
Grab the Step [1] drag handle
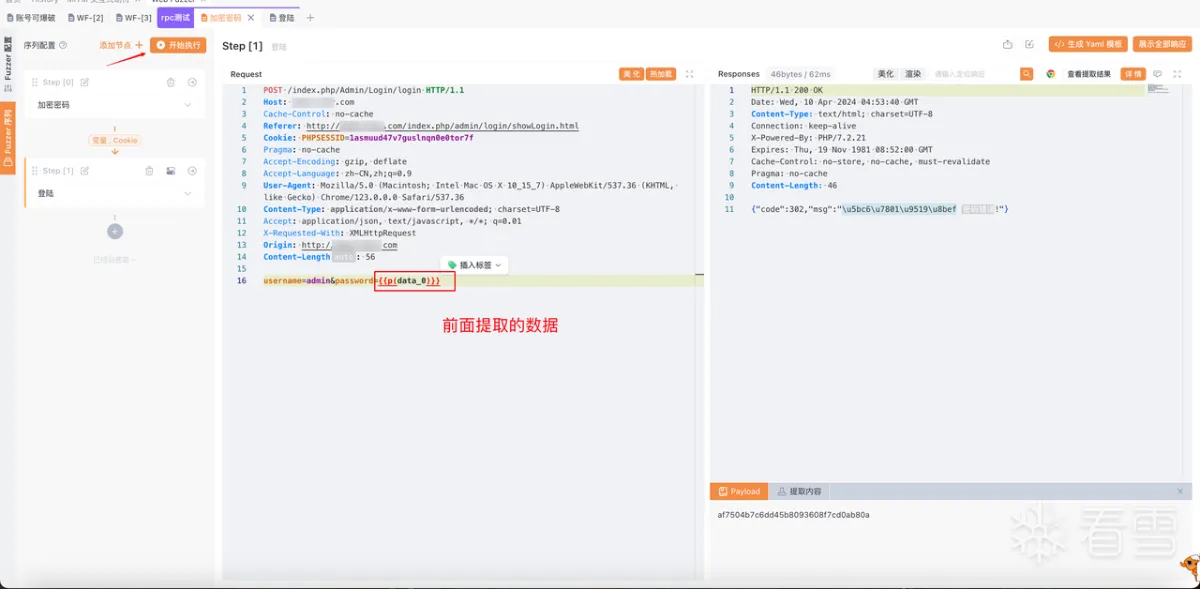[35, 171]
